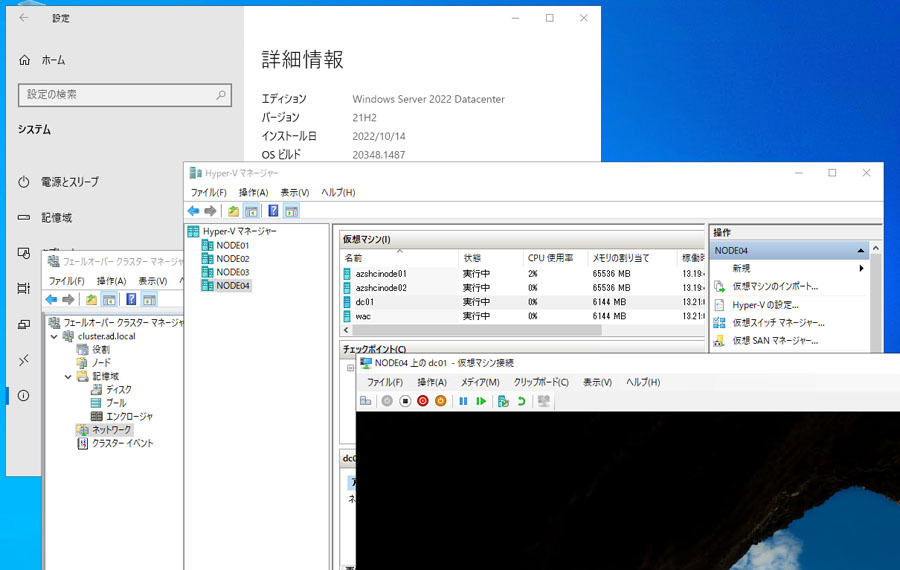900x570 pixels.
Task: Select the wac virtual machine row
Action: click(522, 316)
